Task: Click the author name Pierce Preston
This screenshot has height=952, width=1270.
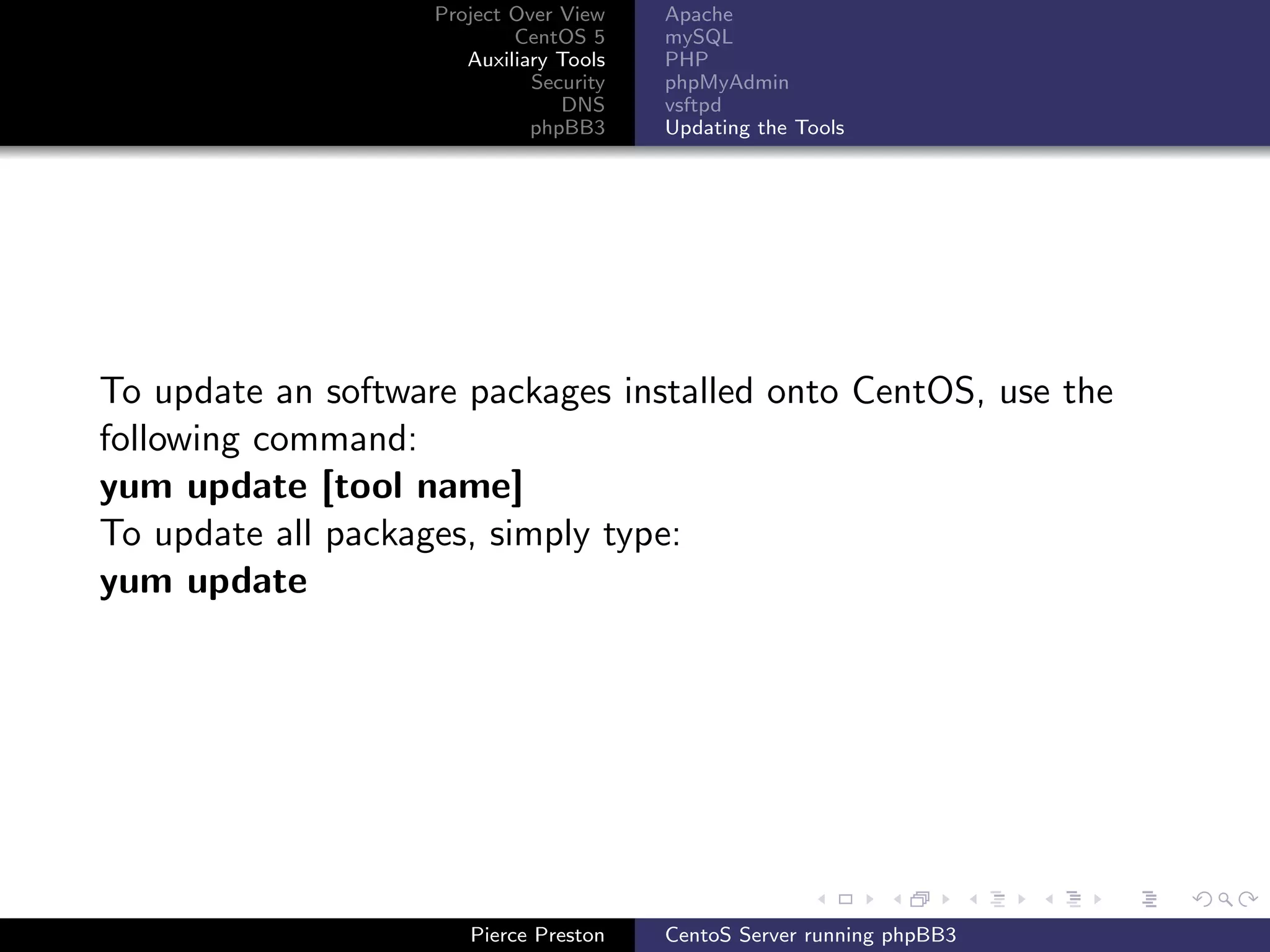Action: pos(538,935)
